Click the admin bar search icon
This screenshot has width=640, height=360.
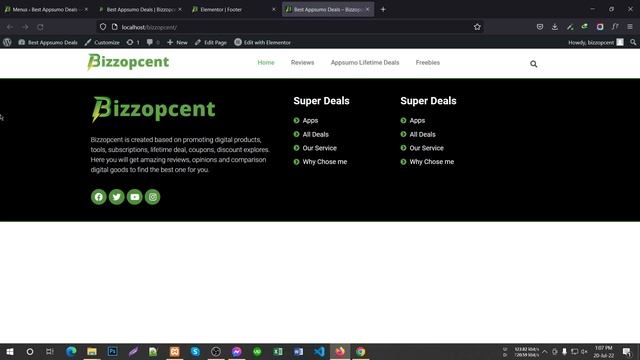point(633,42)
